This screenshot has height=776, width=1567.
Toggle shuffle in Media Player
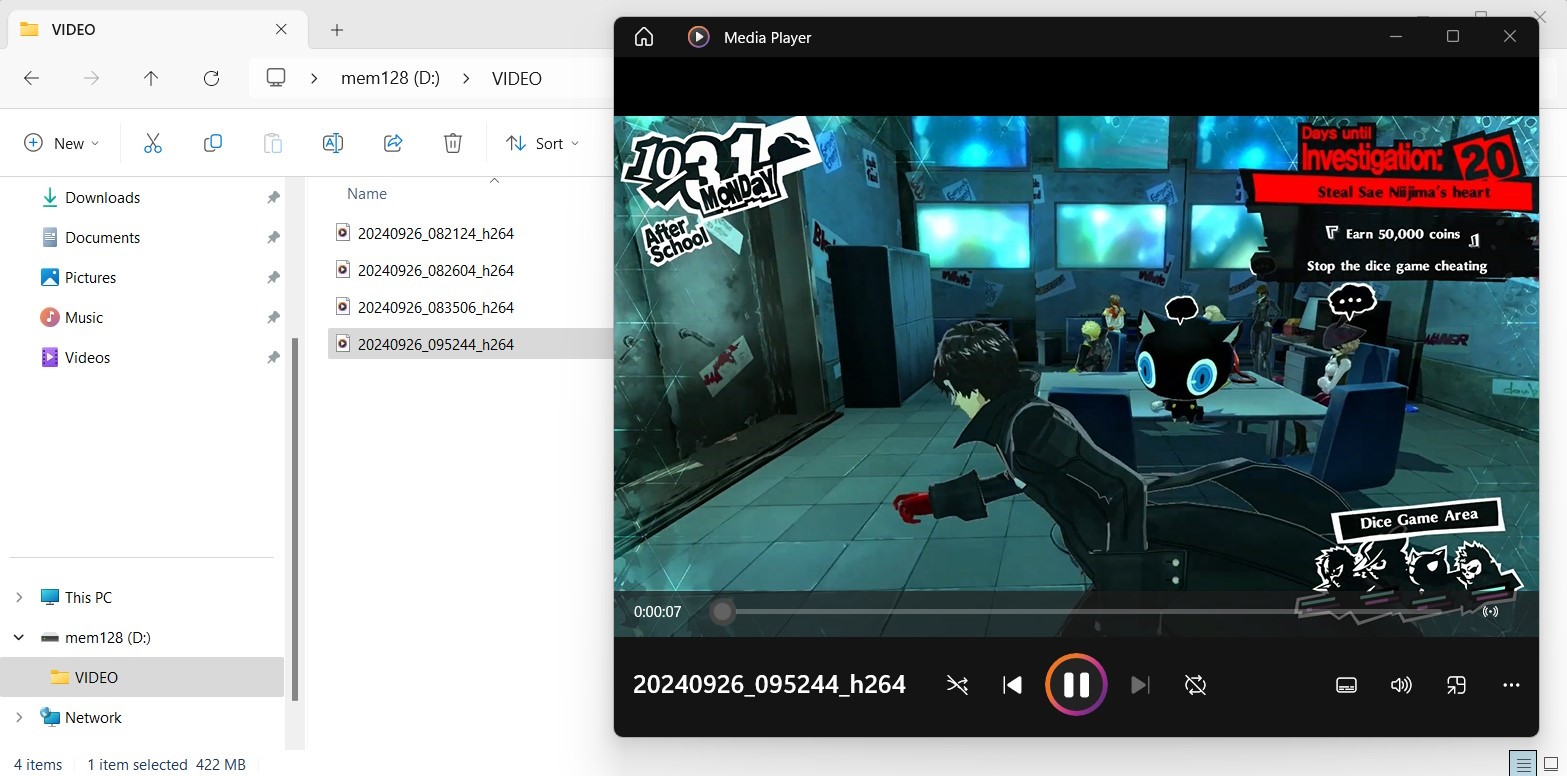tap(957, 685)
